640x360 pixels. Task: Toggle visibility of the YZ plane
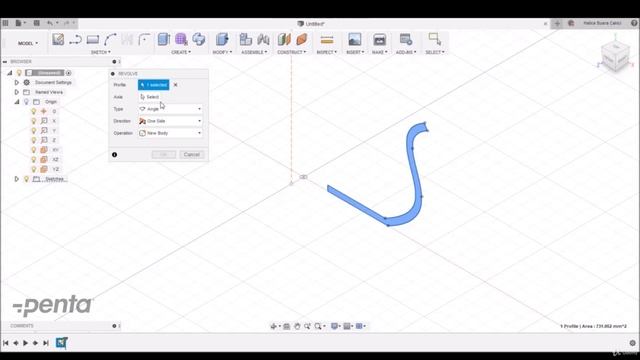34,169
